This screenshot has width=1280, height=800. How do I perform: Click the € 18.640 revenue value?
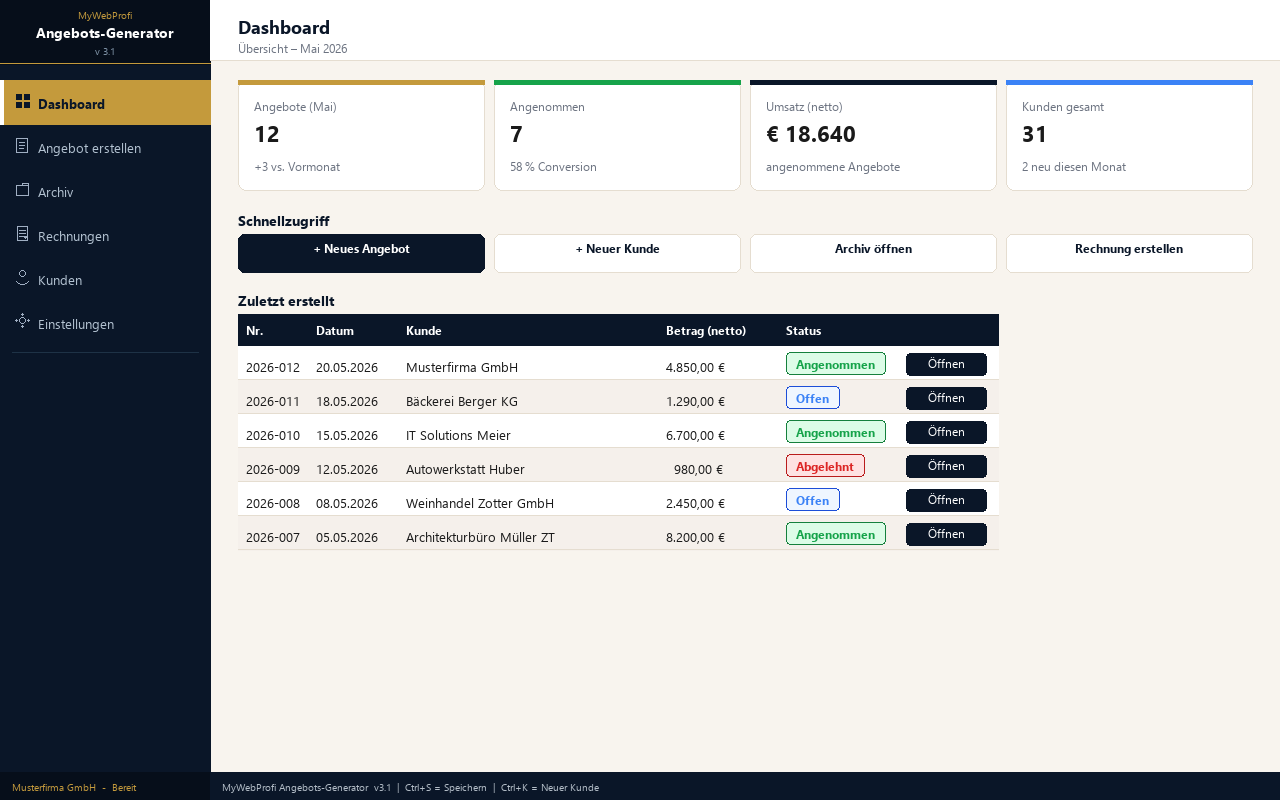pyautogui.click(x=811, y=135)
